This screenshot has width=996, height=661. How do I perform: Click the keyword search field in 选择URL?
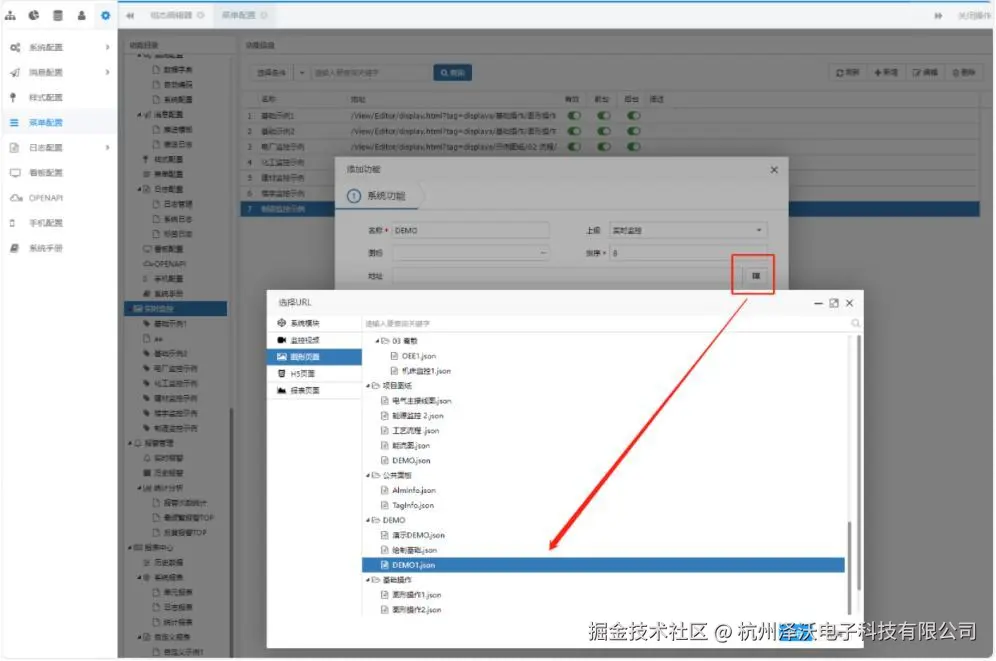click(607, 323)
